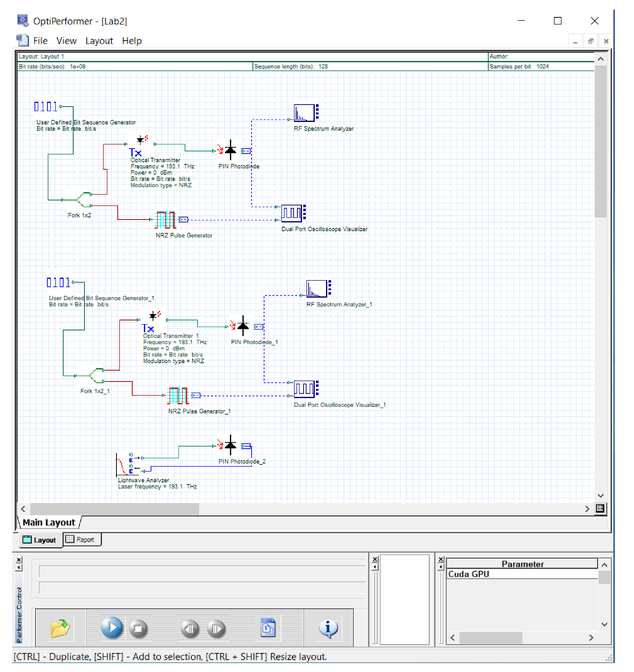Click the canvas horizontal scrollbar right arrow
634x672 pixels.
587,508
